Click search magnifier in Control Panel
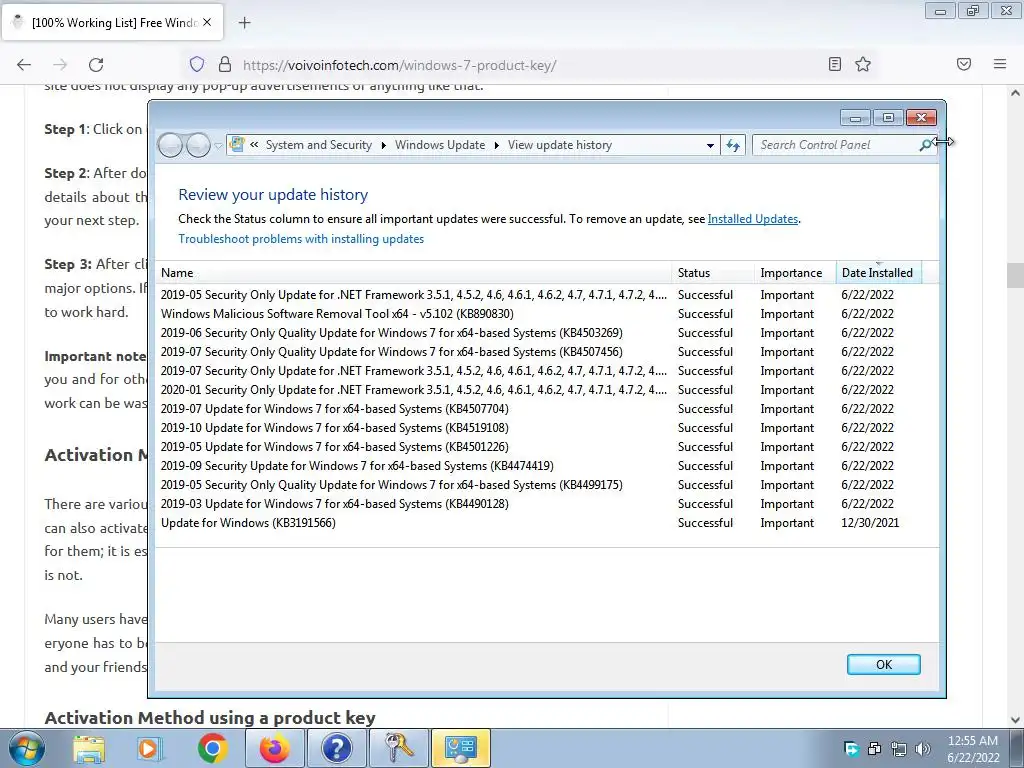Viewport: 1024px width, 768px height. [926, 145]
